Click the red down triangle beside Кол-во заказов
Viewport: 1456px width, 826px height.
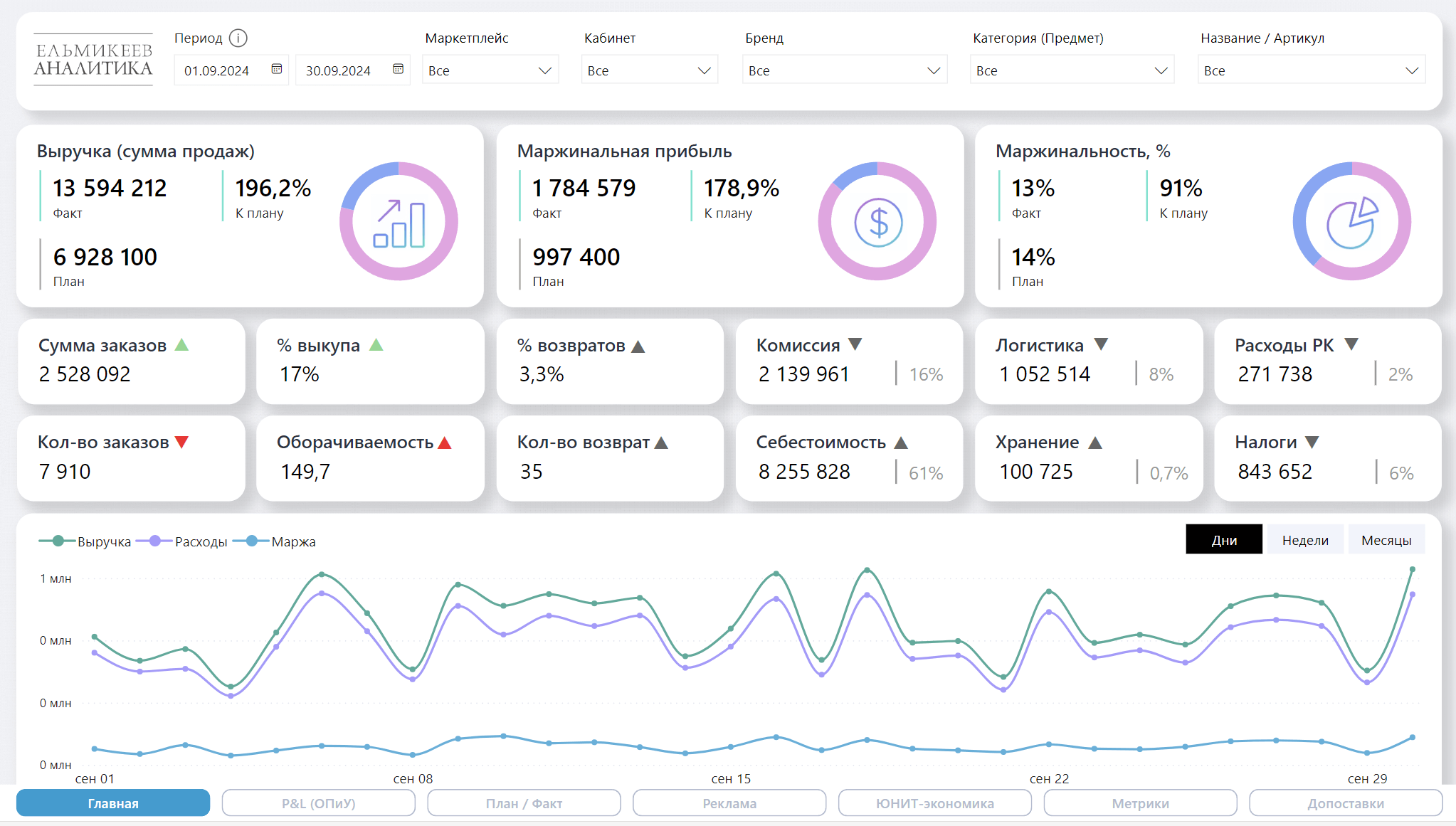(181, 443)
